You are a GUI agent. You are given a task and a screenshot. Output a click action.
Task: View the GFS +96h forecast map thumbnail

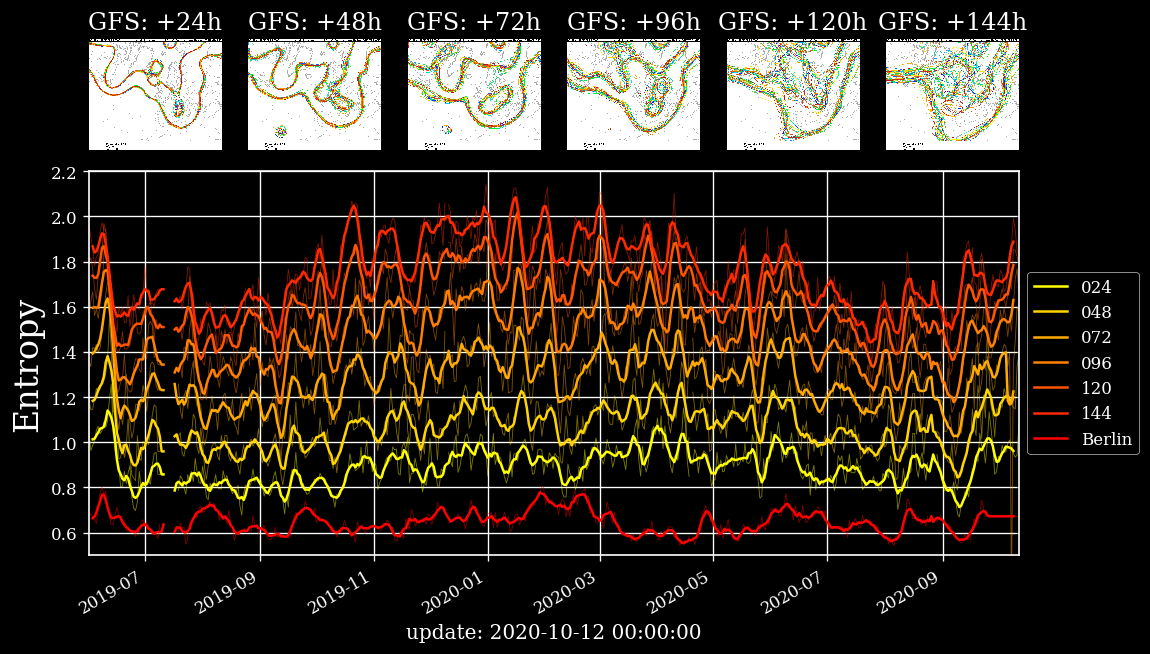[x=633, y=94]
